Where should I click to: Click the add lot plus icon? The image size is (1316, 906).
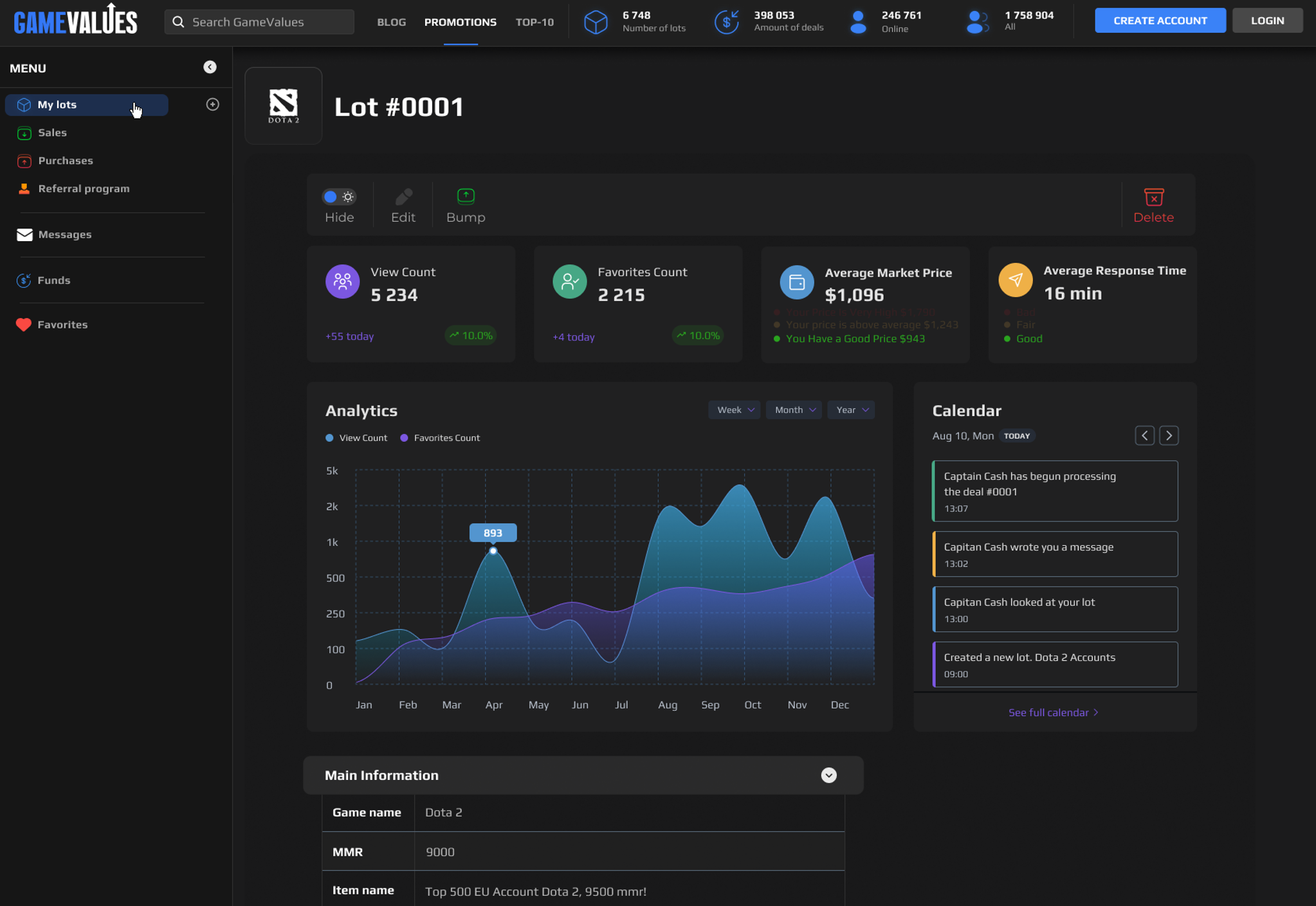(213, 104)
